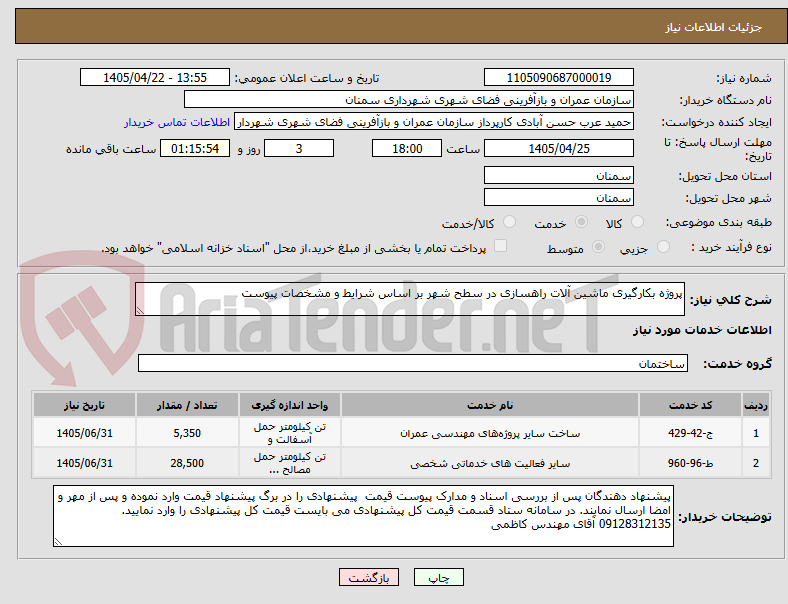The height and width of the screenshot is (604, 788).
Task: Click the ردیف column header
Action: click(x=756, y=405)
